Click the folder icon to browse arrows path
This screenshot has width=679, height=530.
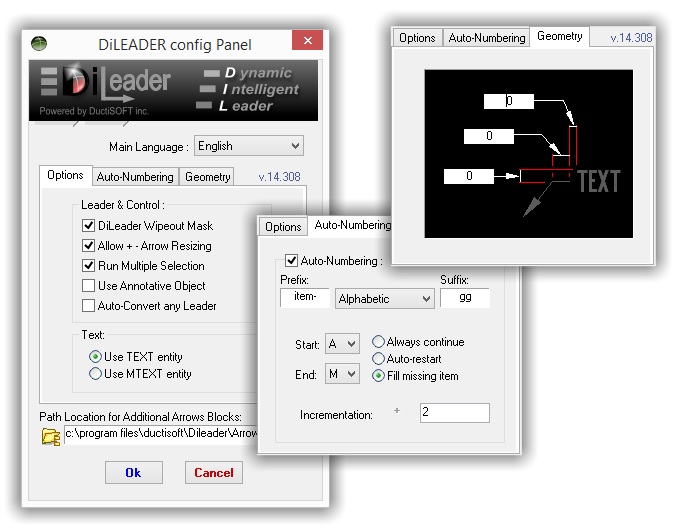pyautogui.click(x=51, y=436)
